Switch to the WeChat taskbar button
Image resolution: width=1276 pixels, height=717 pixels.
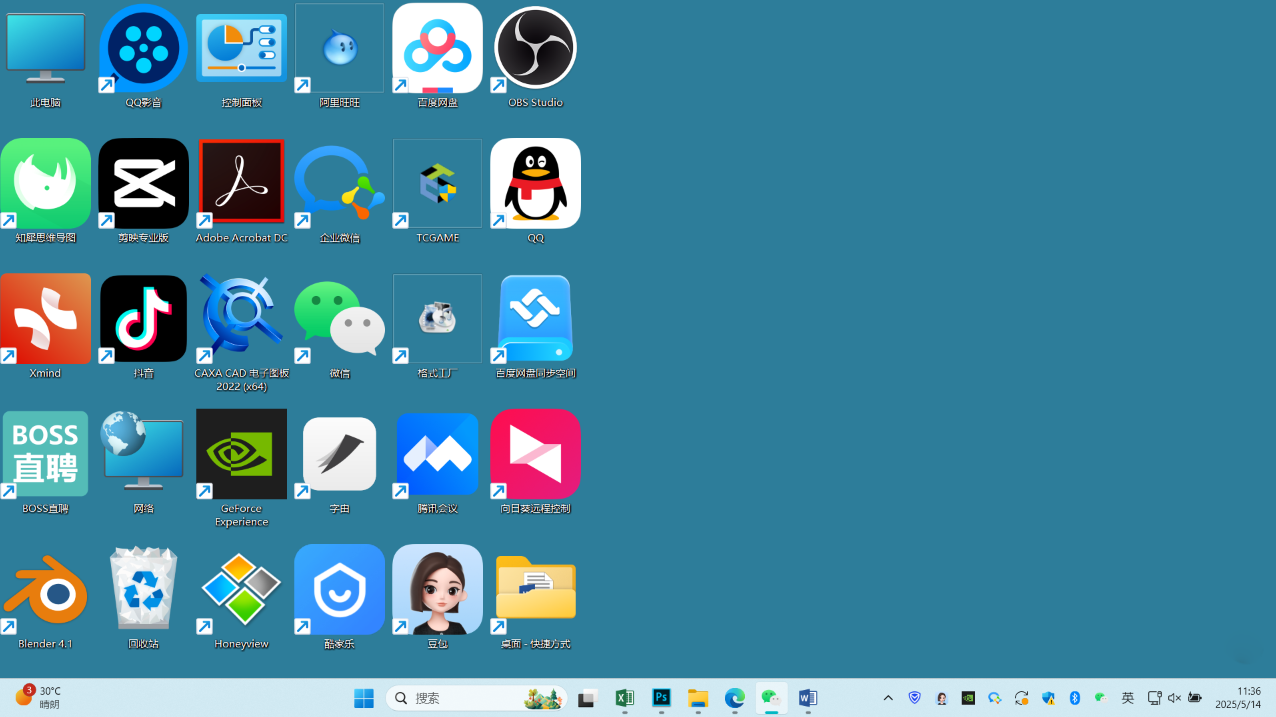click(x=771, y=698)
